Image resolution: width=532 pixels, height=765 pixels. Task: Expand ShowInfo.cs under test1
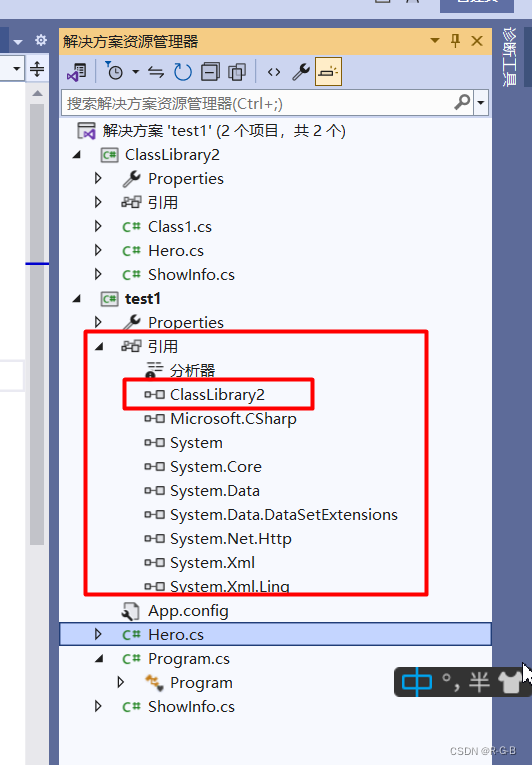[x=98, y=706]
